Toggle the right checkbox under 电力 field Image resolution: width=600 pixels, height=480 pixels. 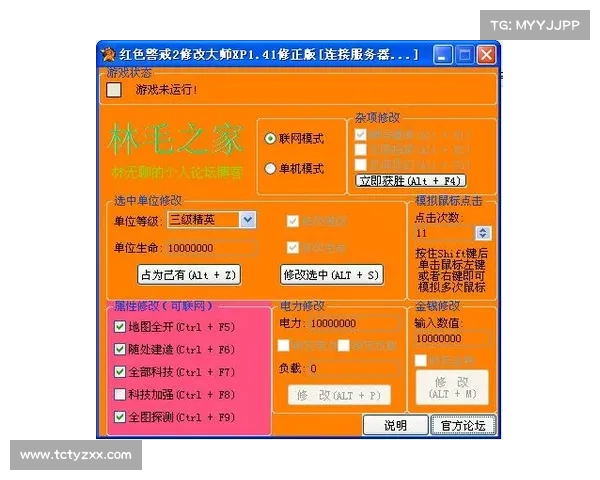(344, 345)
